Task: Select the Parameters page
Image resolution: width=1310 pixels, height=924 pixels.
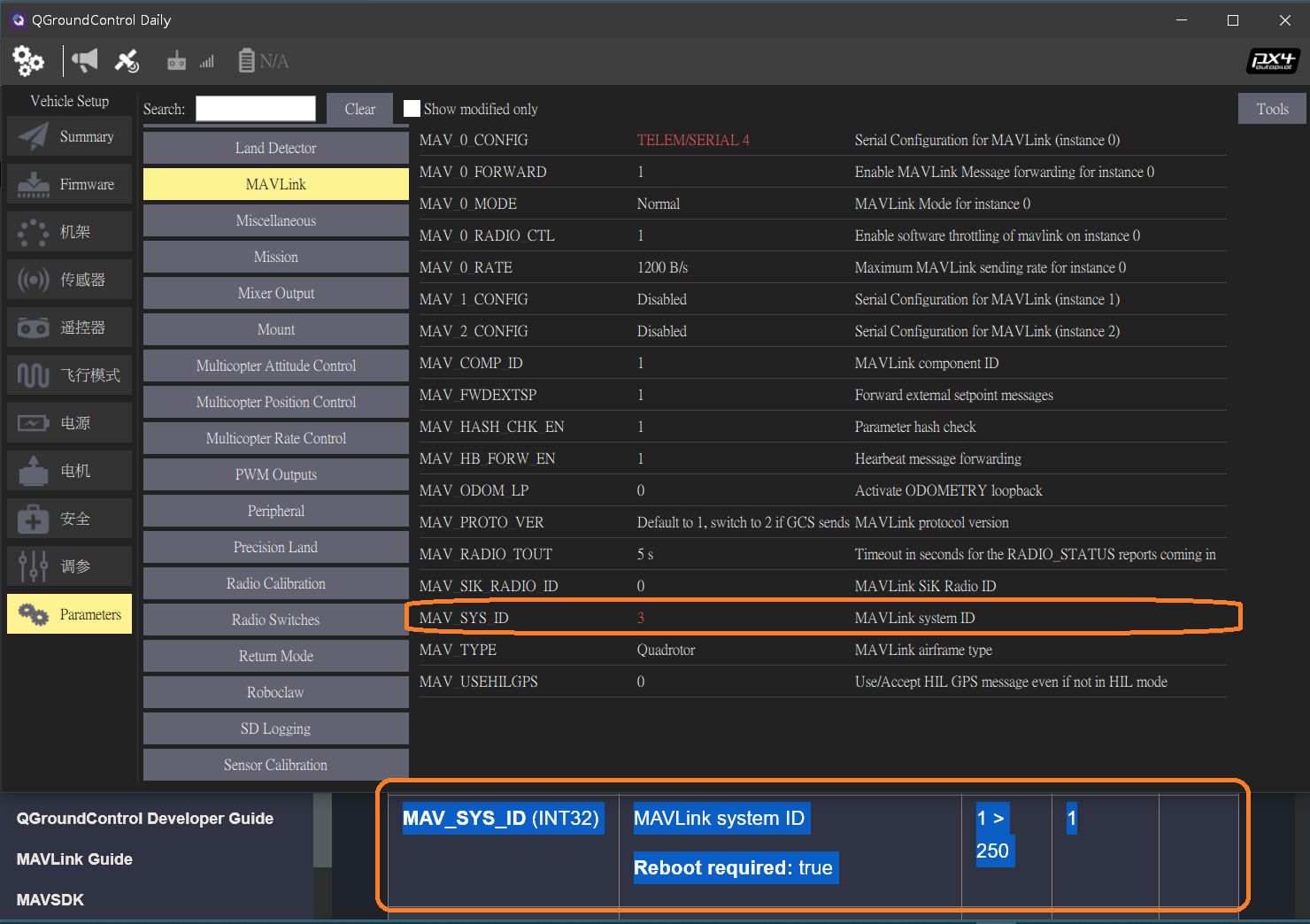Action: [x=69, y=614]
